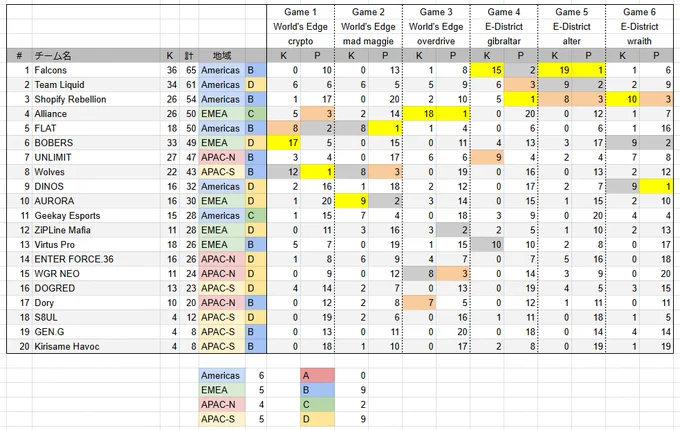This screenshot has width=680, height=430.
Task: Click the 地域 column header
Action: click(x=222, y=55)
